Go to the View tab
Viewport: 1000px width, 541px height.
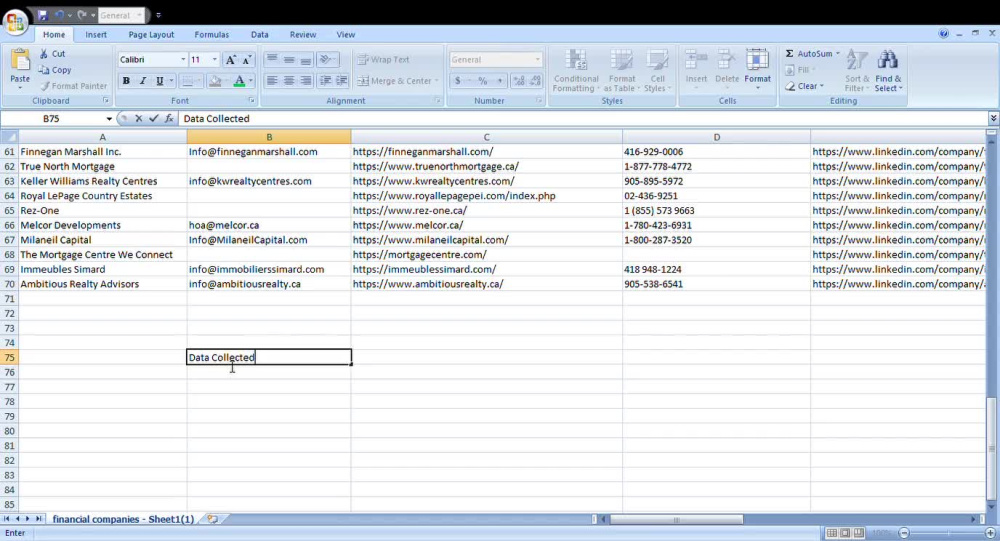(x=346, y=34)
